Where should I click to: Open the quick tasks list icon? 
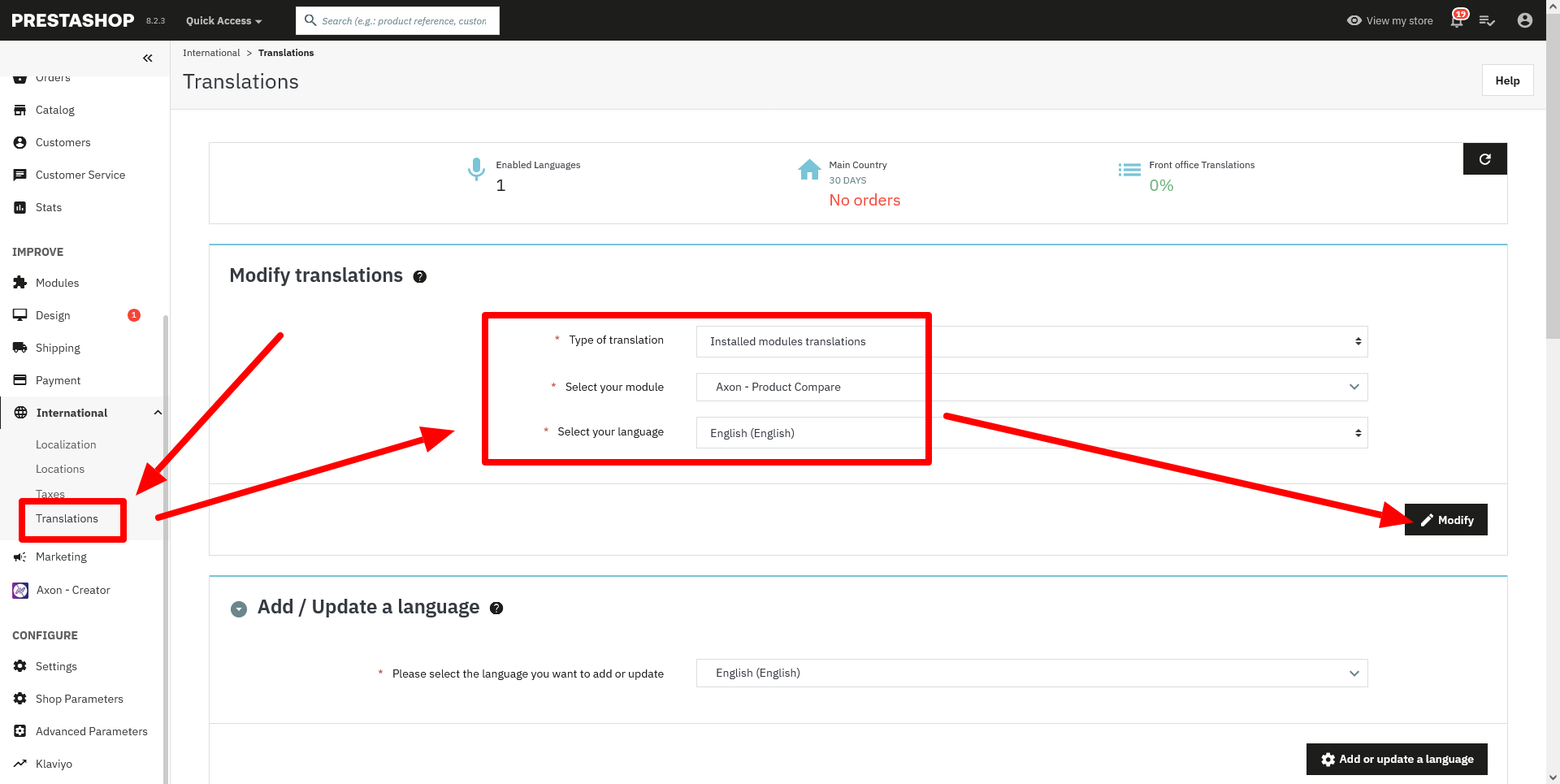coord(1487,21)
